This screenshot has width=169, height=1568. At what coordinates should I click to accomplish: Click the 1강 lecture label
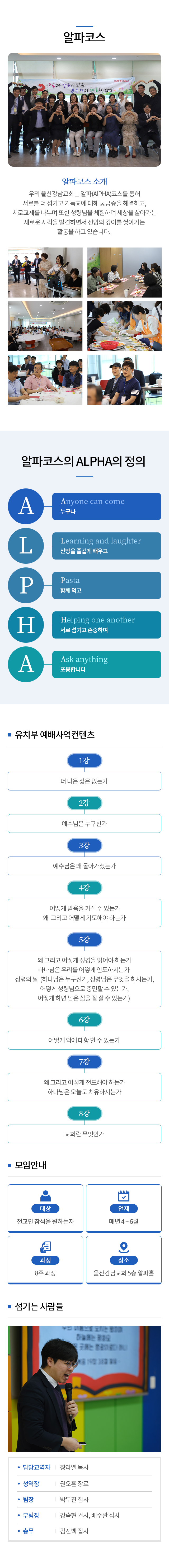84,760
